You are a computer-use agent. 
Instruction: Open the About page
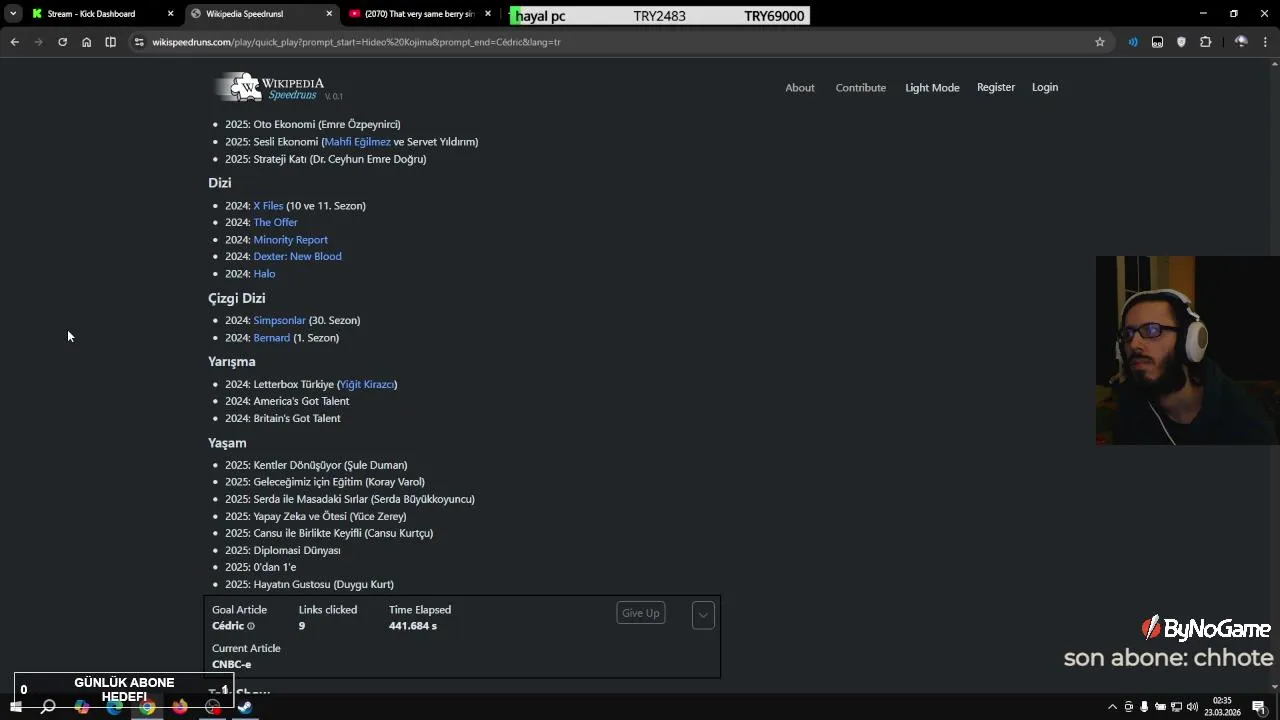coord(800,88)
